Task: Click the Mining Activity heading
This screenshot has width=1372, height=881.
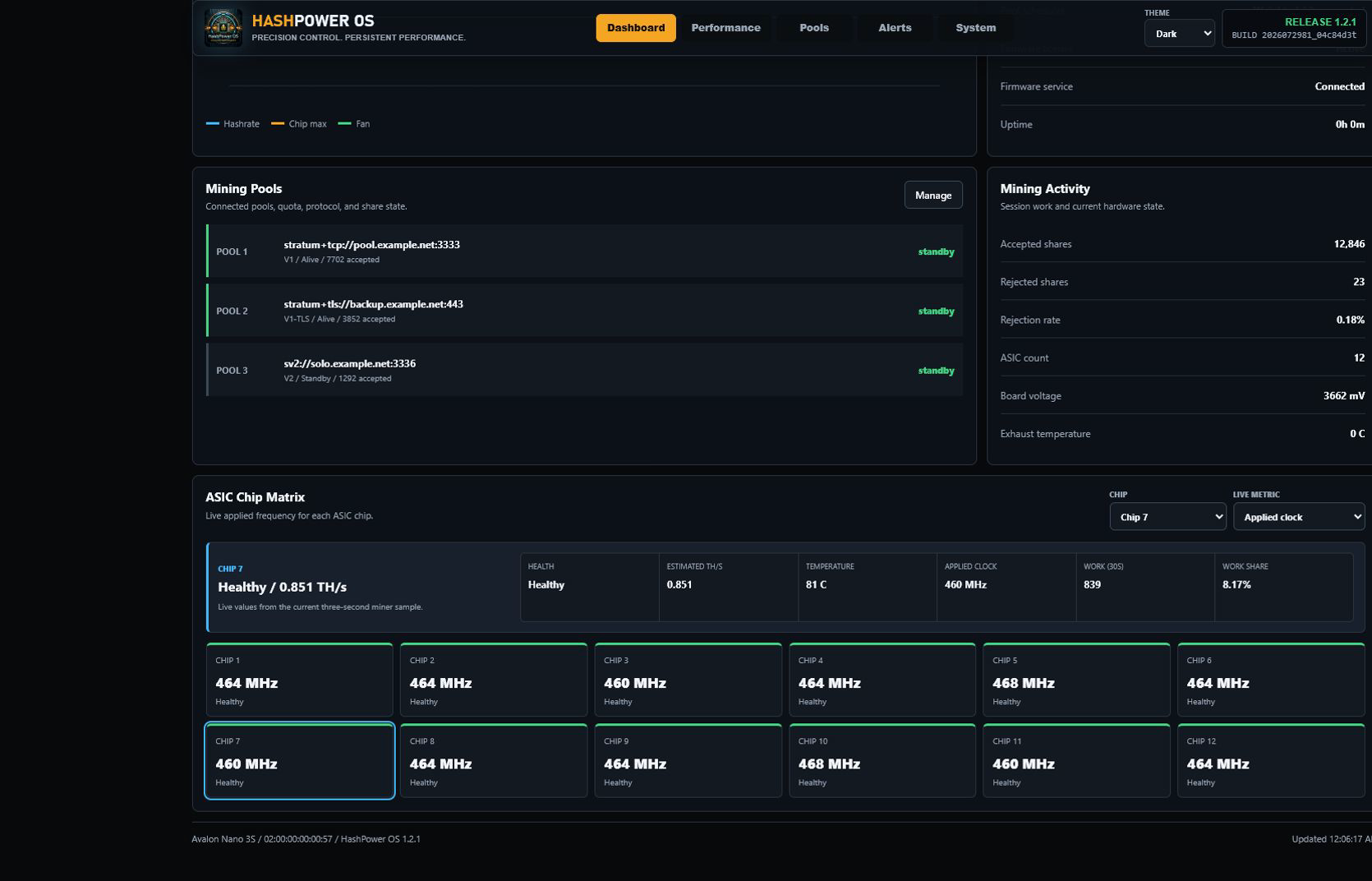Action: point(1045,188)
